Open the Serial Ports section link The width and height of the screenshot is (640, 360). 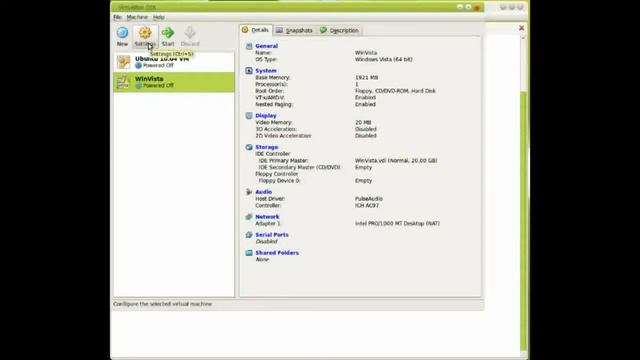click(272, 235)
